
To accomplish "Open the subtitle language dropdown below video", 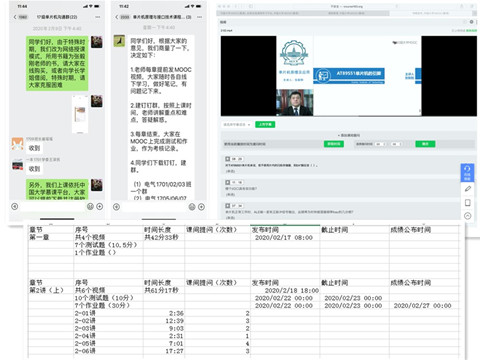I will click(x=237, y=125).
